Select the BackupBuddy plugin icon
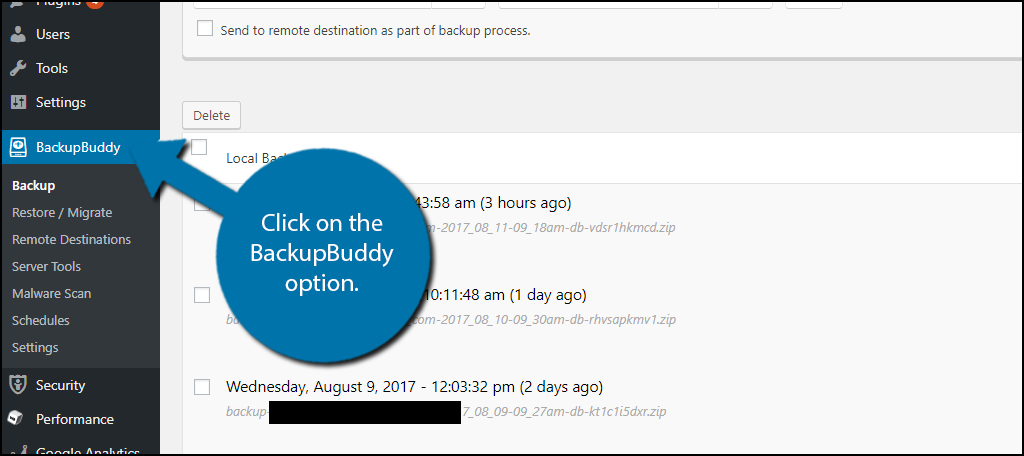 tap(18, 148)
